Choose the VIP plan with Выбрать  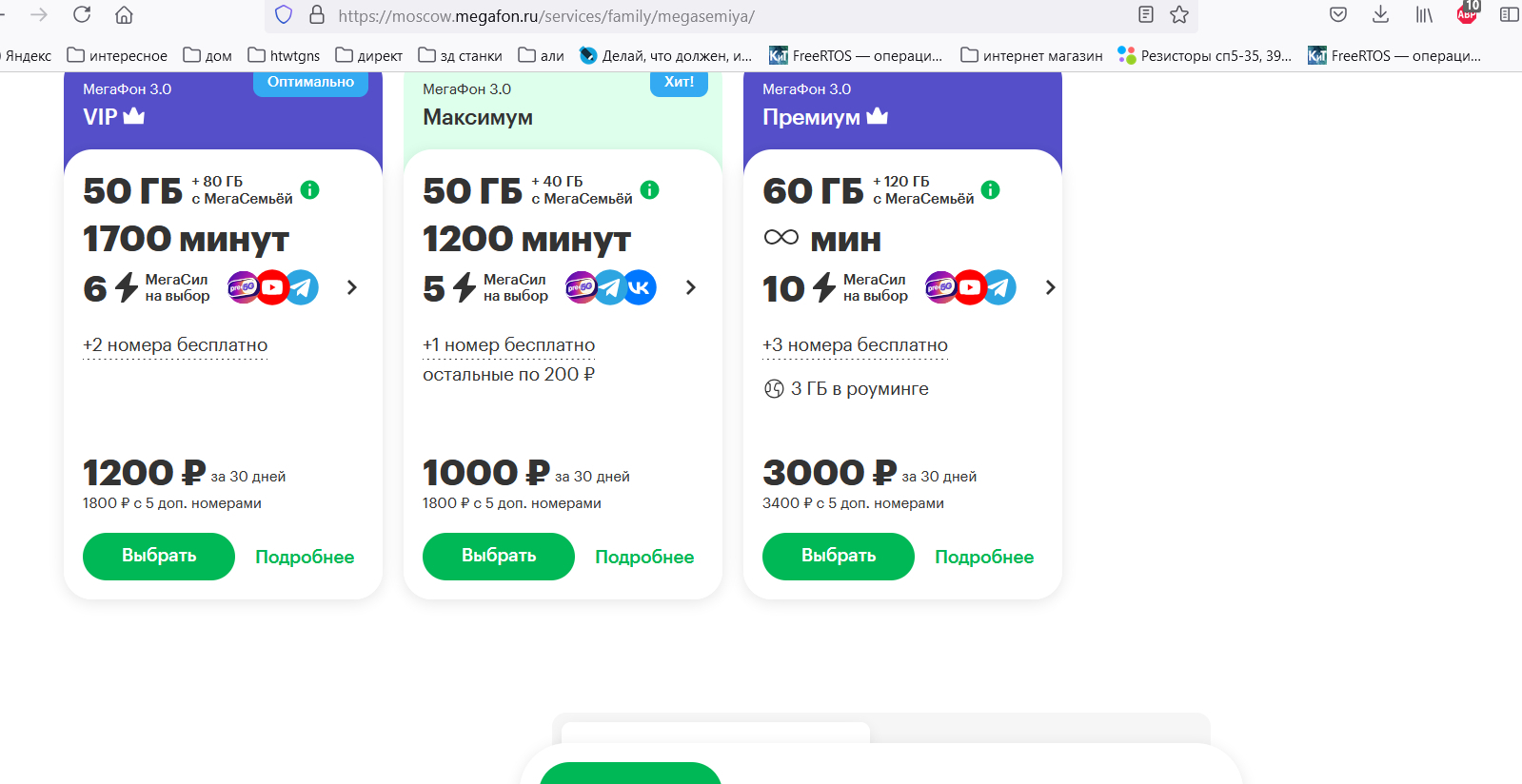tap(159, 557)
